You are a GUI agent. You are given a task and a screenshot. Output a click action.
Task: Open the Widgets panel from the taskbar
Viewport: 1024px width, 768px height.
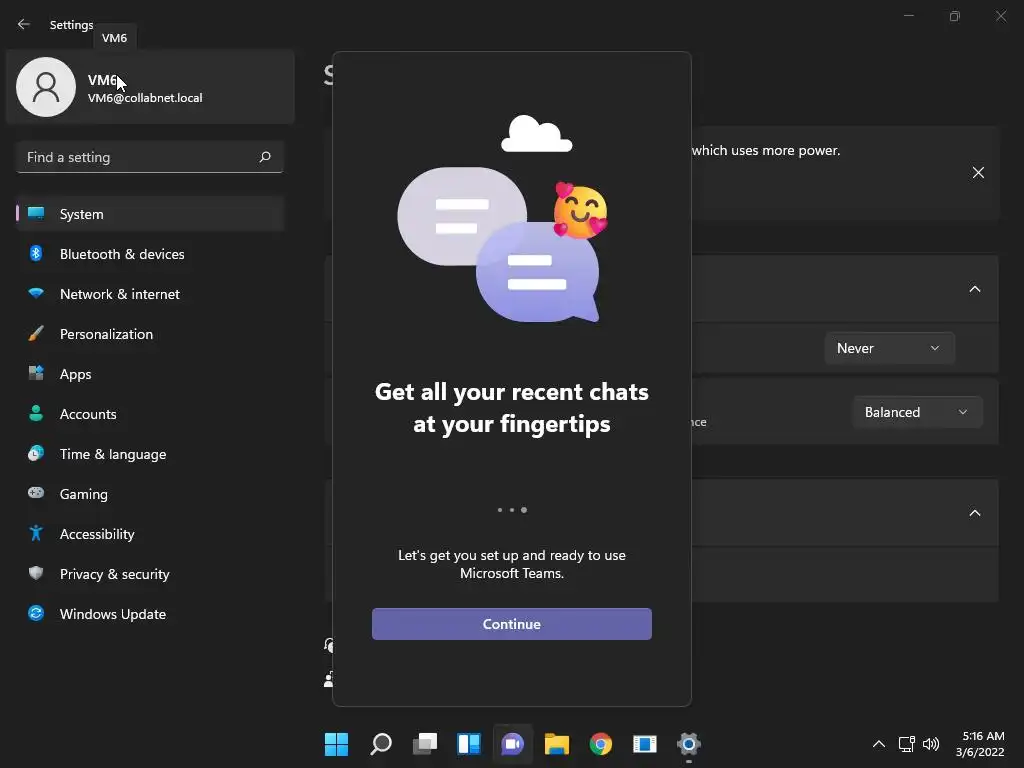pos(469,744)
